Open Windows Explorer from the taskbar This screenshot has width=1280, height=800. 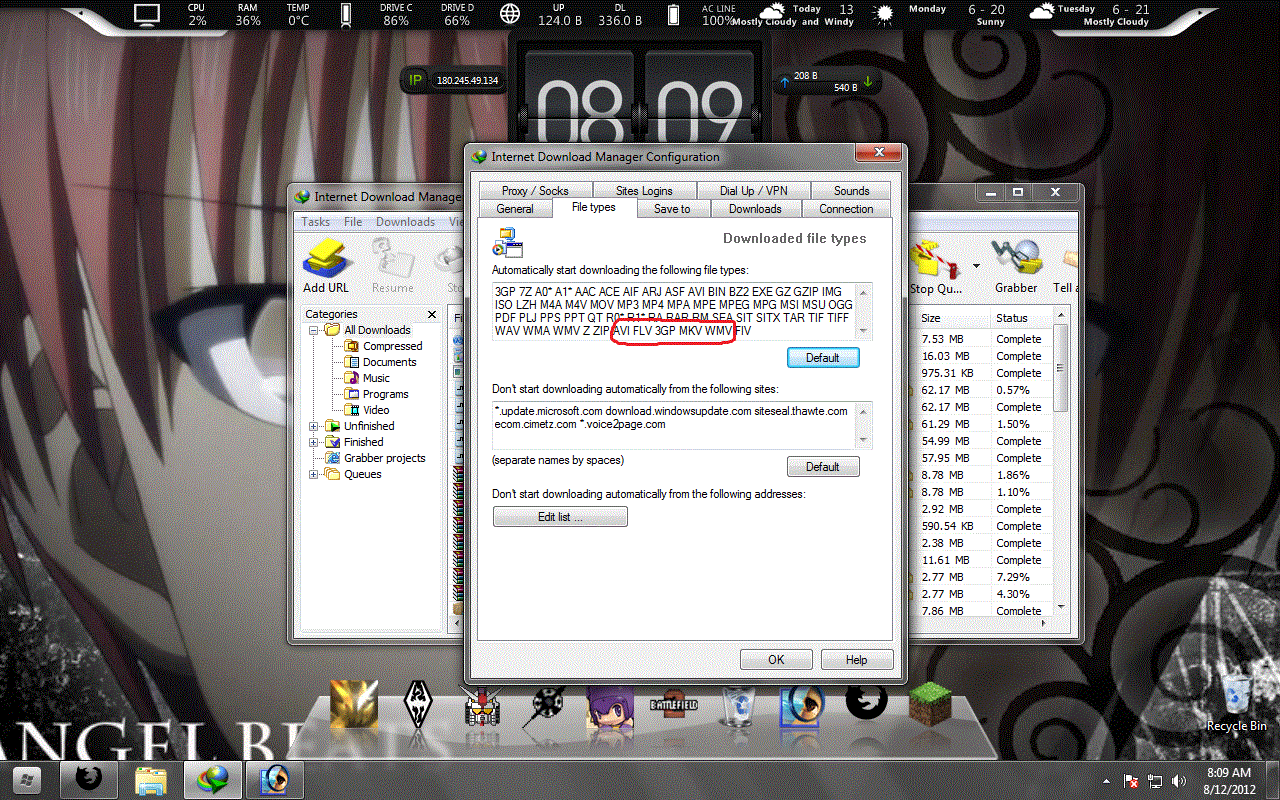[150, 778]
